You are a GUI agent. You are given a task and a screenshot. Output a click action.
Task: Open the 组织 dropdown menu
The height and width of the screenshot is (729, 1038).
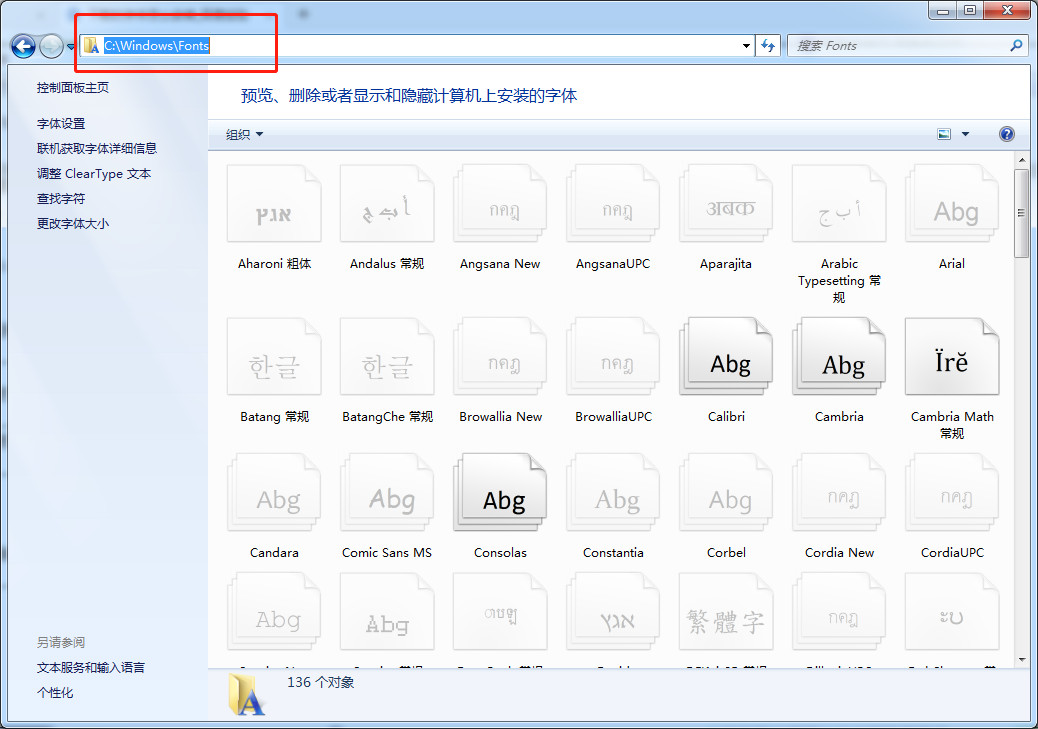coord(244,134)
